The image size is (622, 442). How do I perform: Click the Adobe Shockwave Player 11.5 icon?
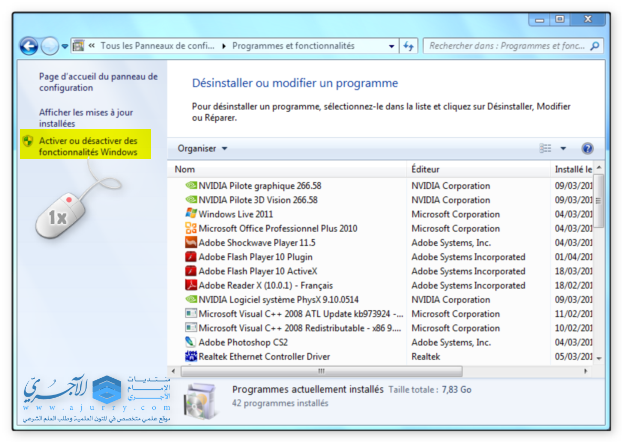tap(191, 243)
